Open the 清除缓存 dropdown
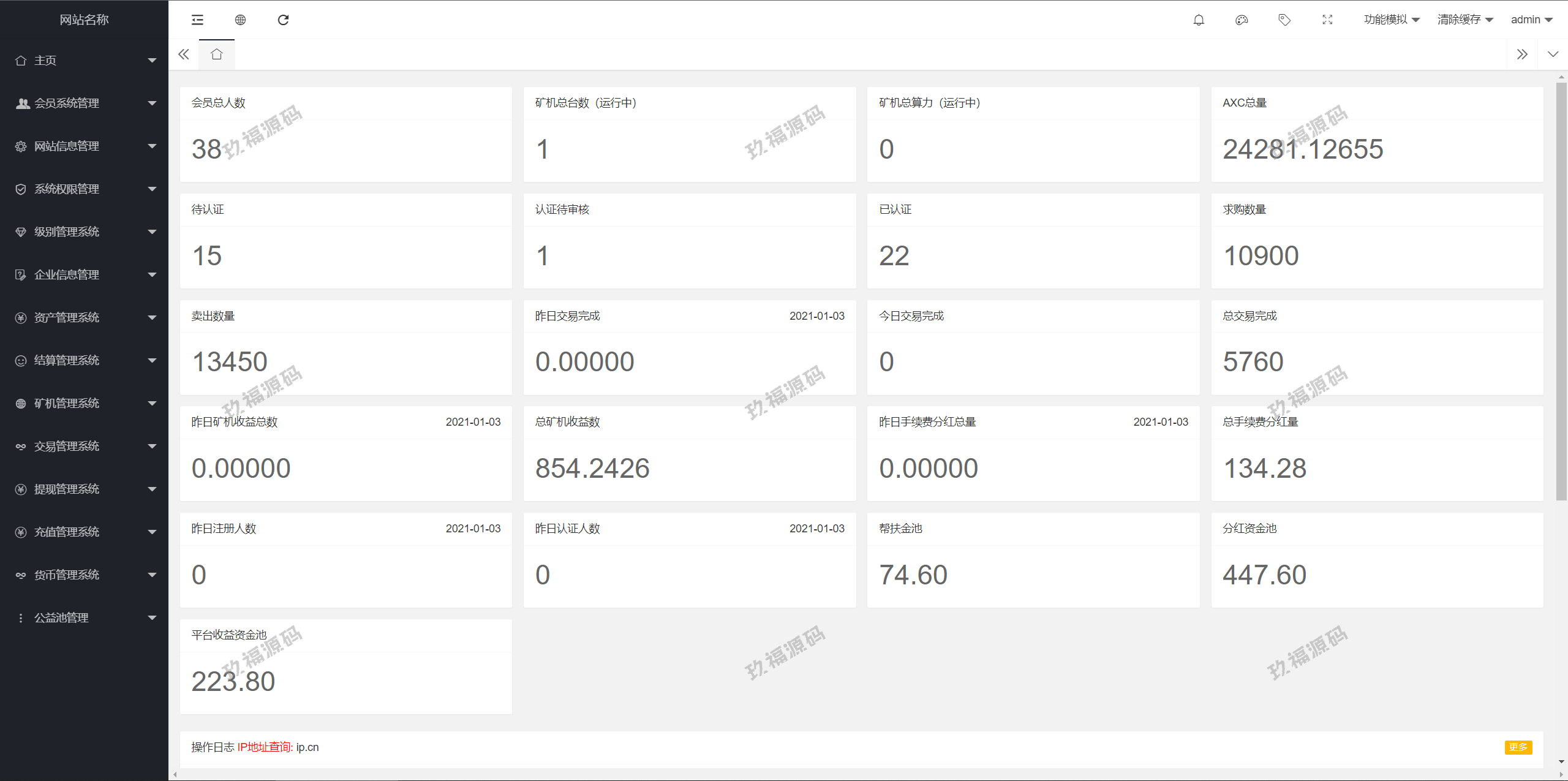The height and width of the screenshot is (781, 1568). [x=1464, y=20]
